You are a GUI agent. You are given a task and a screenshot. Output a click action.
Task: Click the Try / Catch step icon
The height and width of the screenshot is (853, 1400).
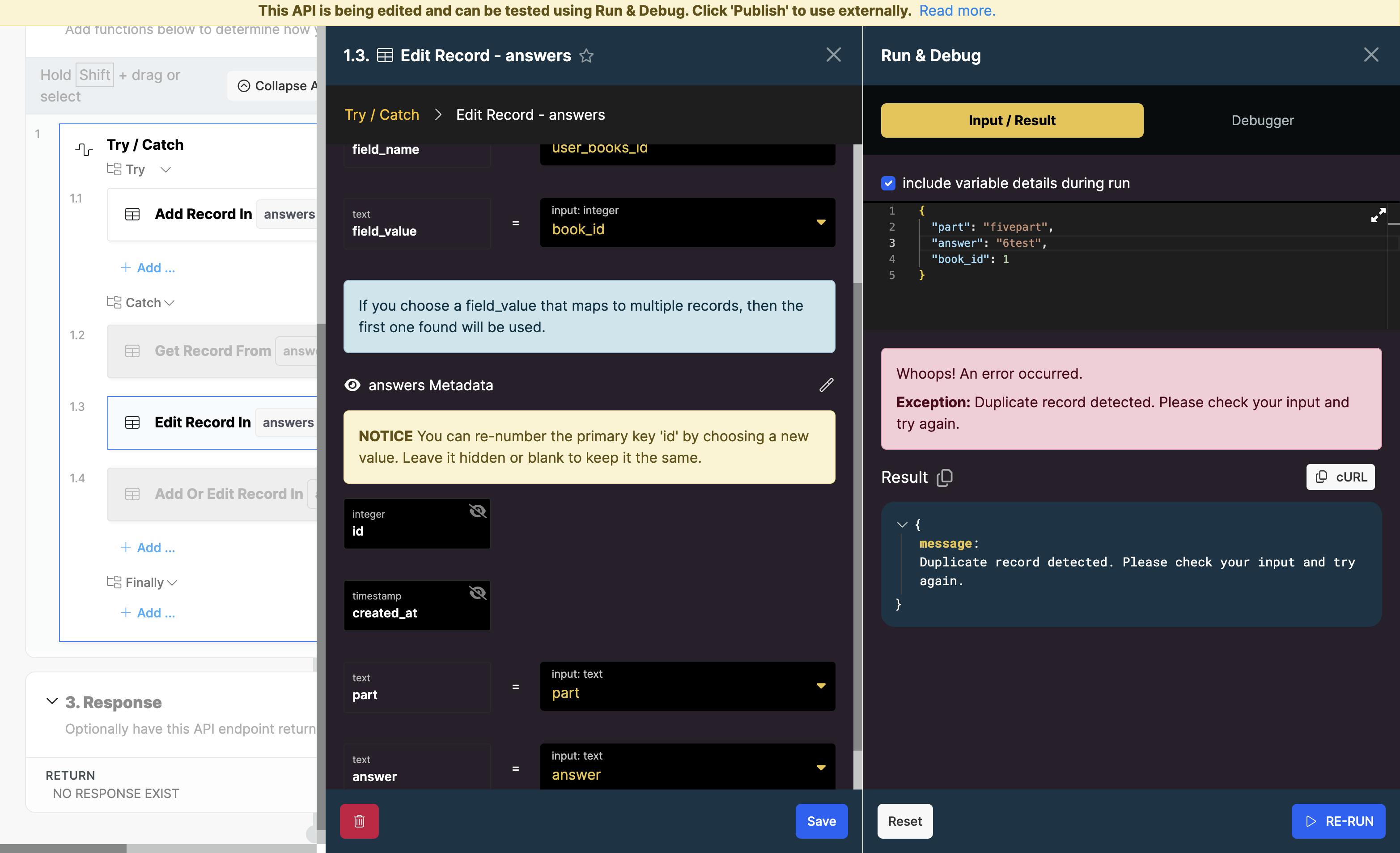[84, 149]
